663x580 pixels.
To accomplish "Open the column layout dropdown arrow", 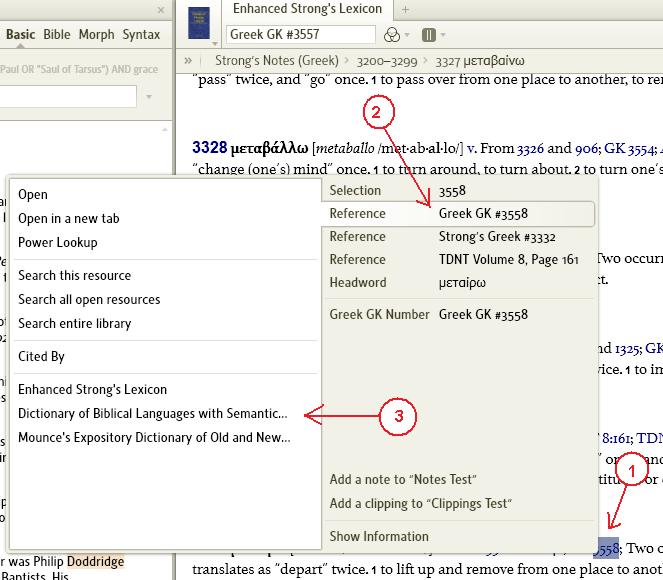I will coord(443,35).
